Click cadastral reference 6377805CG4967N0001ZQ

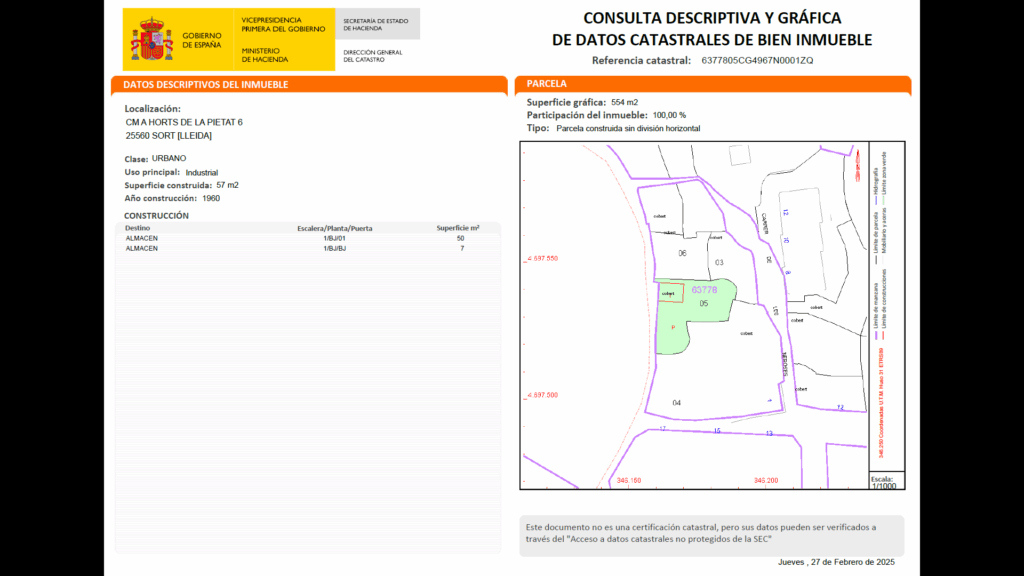757,61
